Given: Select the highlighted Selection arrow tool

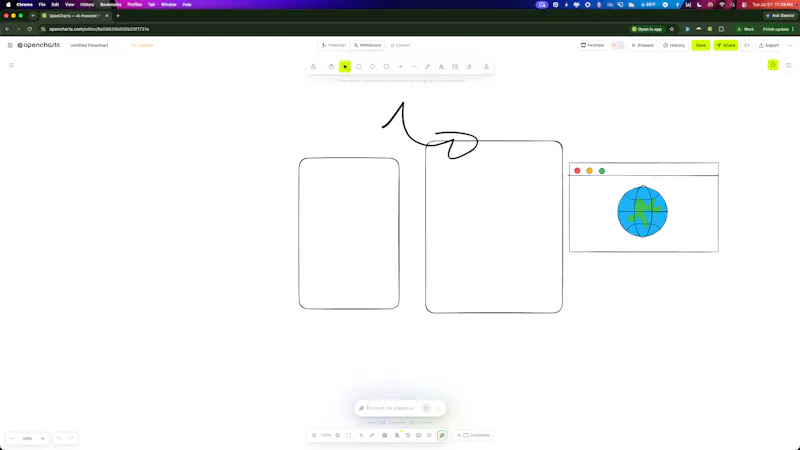Looking at the screenshot, I should tap(345, 67).
